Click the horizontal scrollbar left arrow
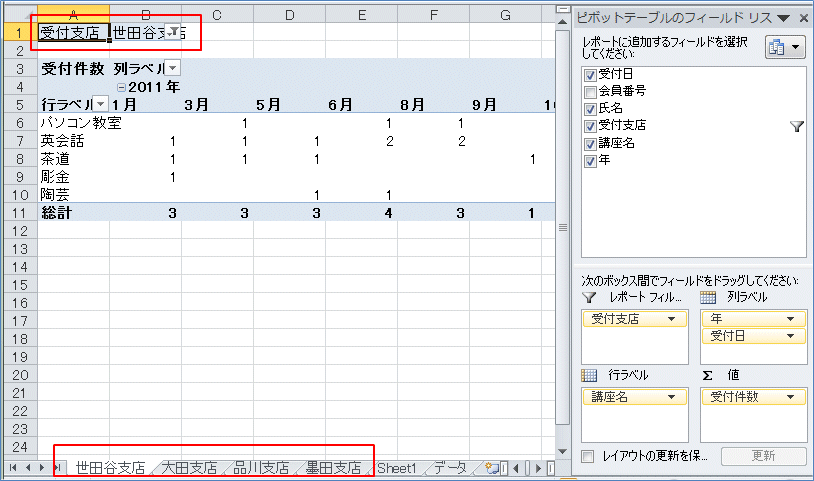 pyautogui.click(x=515, y=468)
